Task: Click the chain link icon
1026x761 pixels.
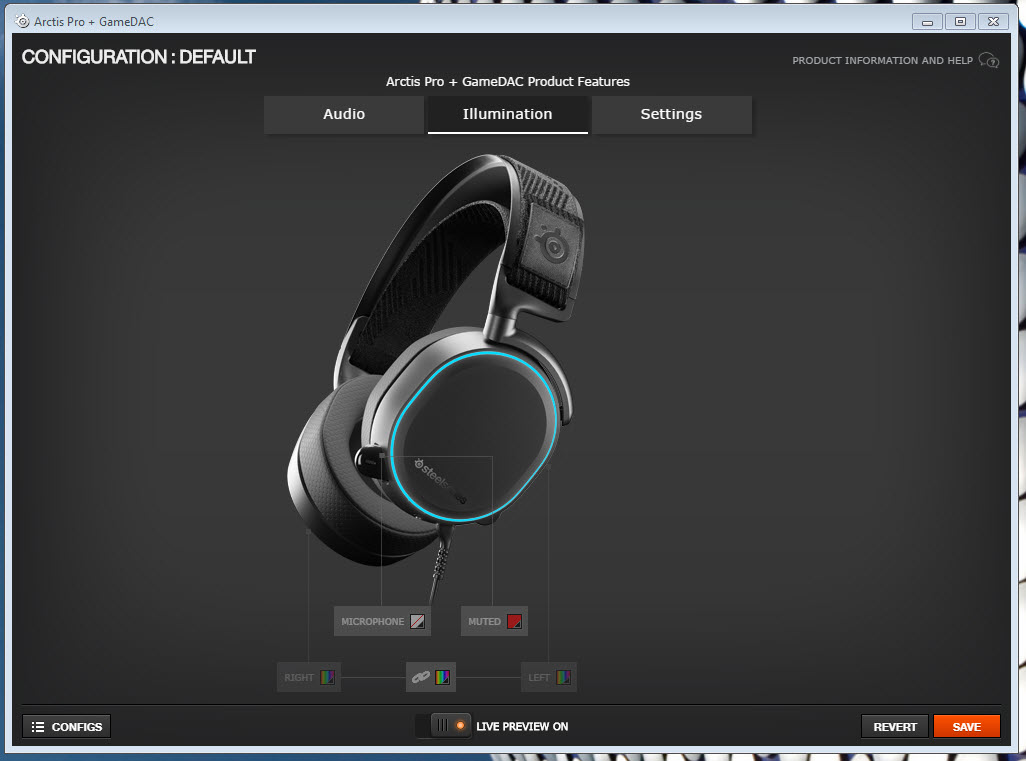Action: point(421,677)
